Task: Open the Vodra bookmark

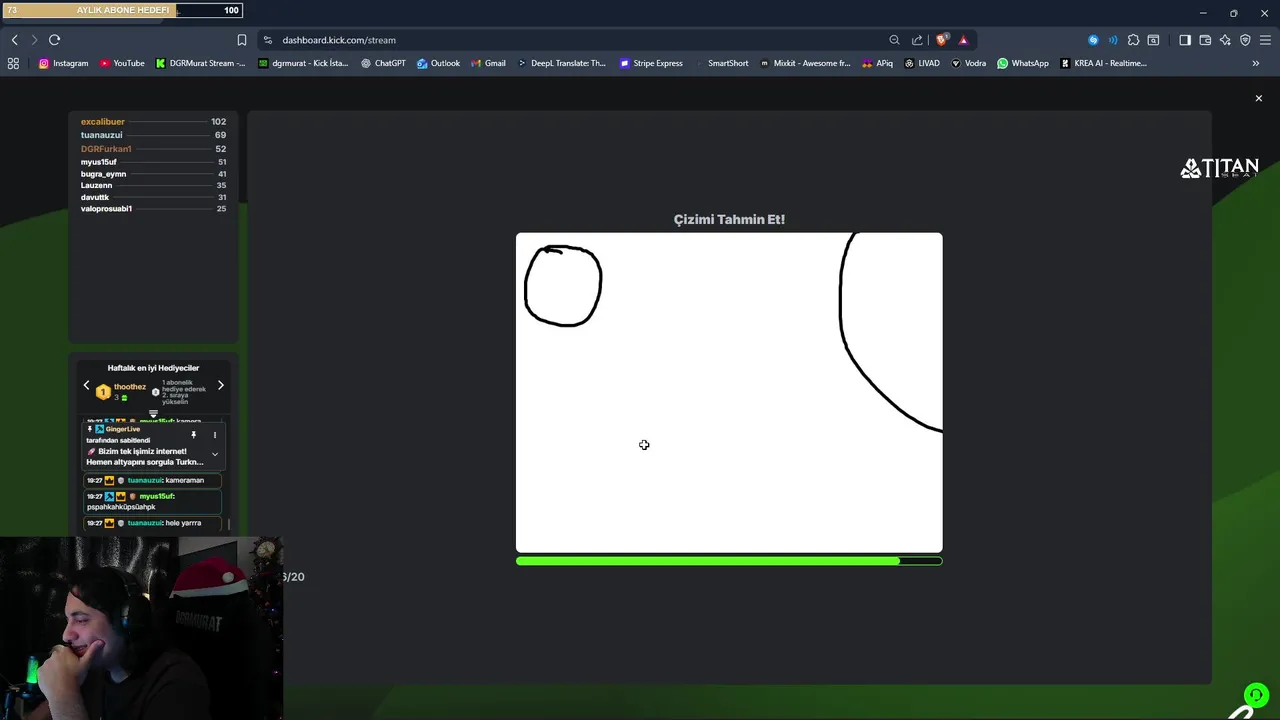Action: [968, 63]
